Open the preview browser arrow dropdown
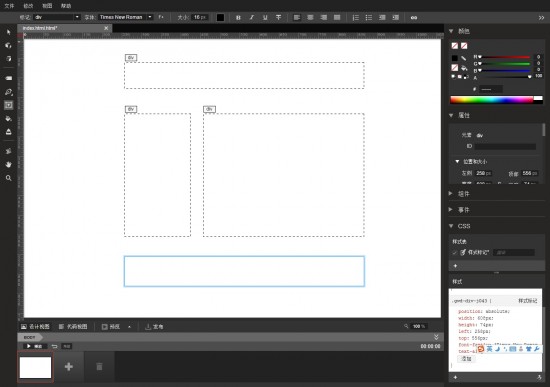Image resolution: width=550 pixels, height=387 pixels. click(x=129, y=327)
